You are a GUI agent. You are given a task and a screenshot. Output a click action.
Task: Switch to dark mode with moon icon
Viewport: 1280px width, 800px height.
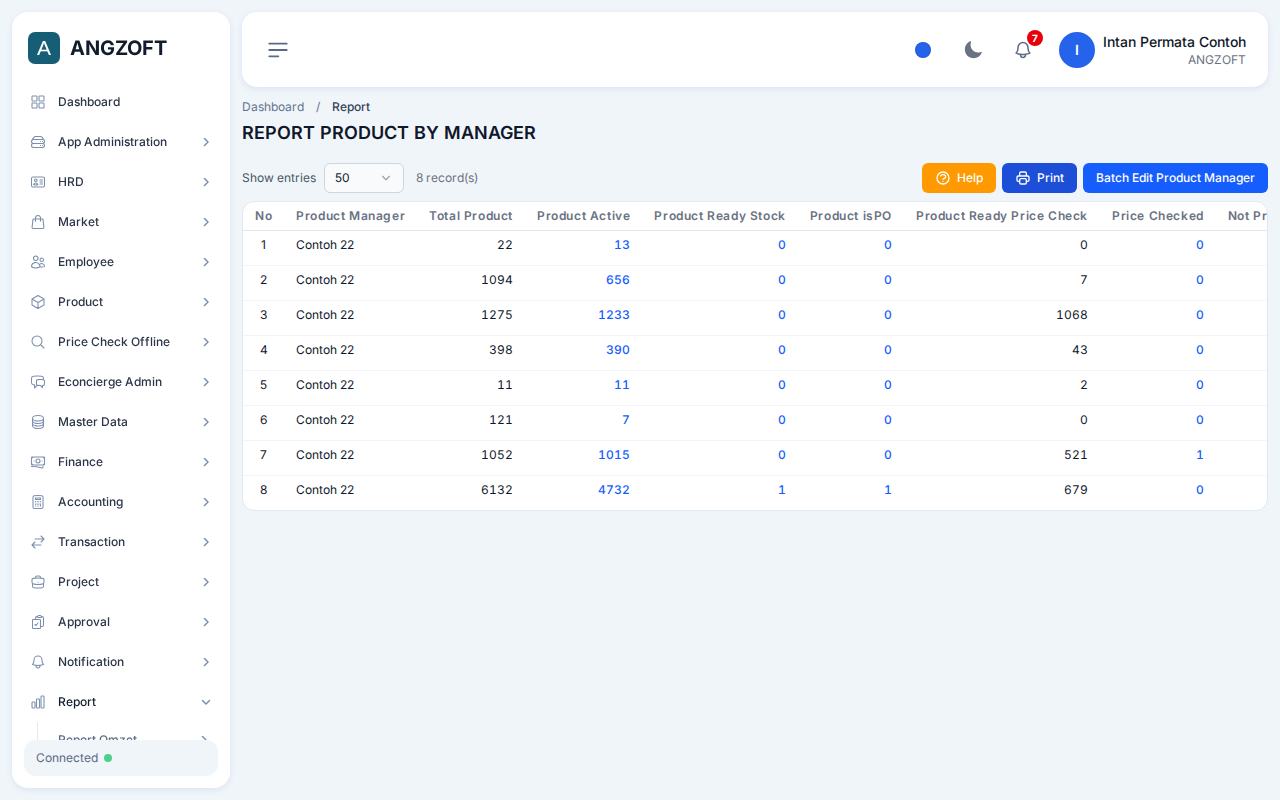tap(973, 50)
